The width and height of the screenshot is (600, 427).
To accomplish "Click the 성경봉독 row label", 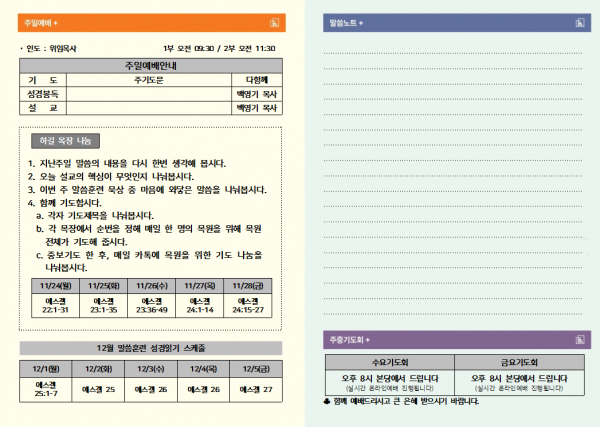I will (42, 92).
